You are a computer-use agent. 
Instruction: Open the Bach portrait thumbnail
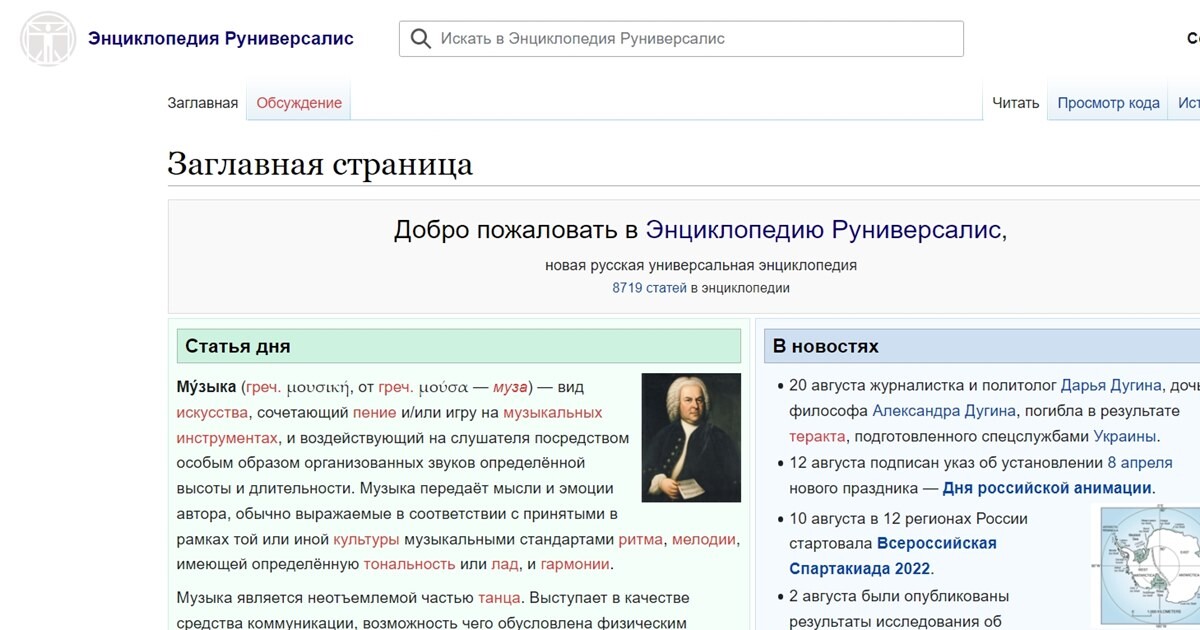click(x=691, y=437)
